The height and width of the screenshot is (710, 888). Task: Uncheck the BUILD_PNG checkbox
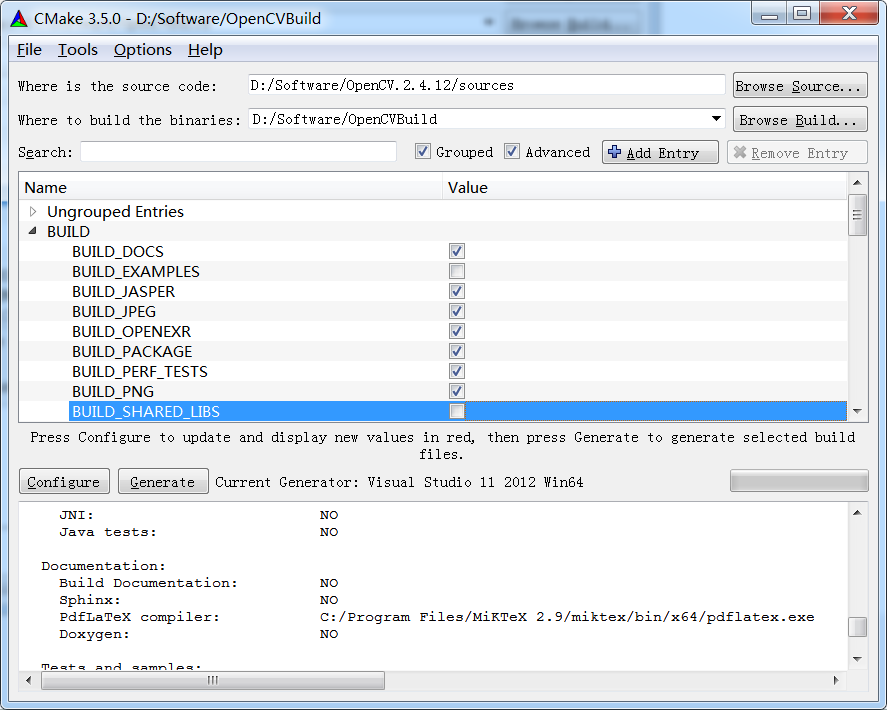[457, 391]
